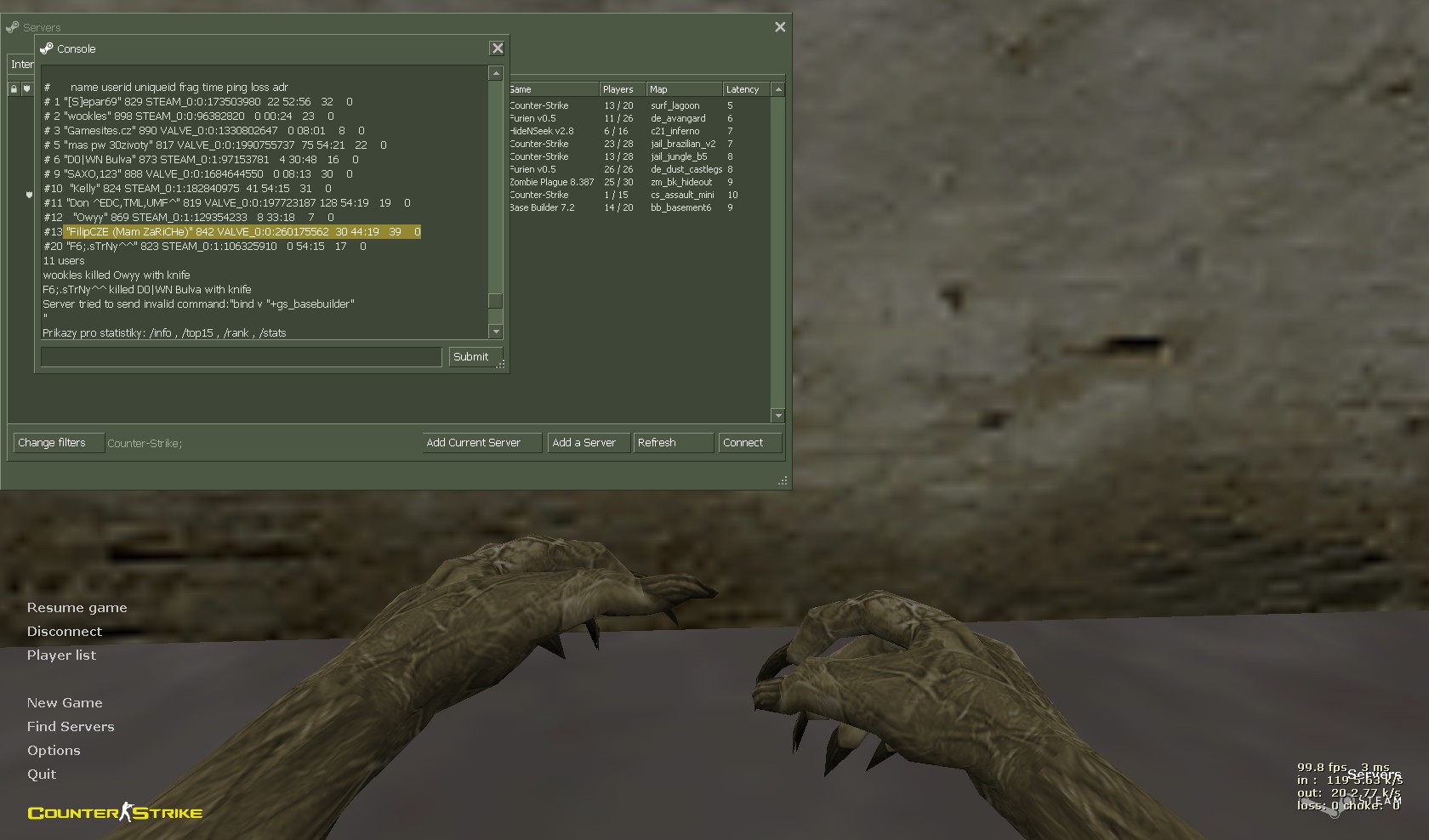This screenshot has width=1429, height=840.
Task: Click the Console scrollbar thumb
Action: [496, 301]
